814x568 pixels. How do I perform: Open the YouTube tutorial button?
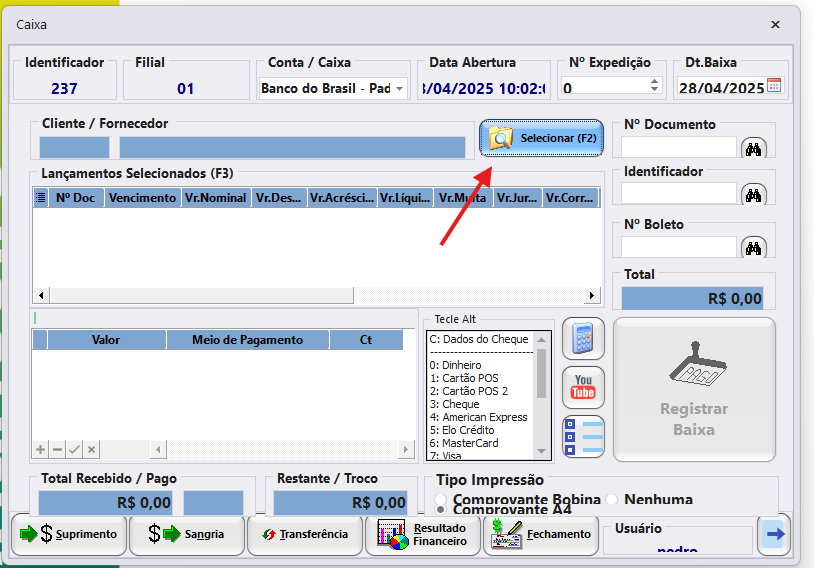point(583,387)
